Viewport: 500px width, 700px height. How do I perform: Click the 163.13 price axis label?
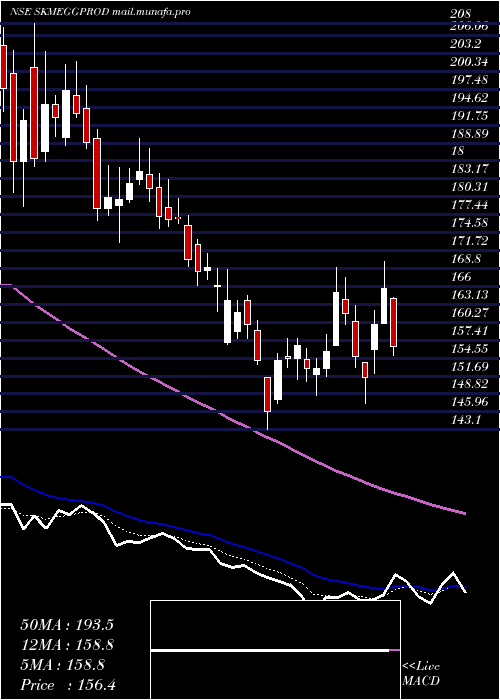coord(470,295)
